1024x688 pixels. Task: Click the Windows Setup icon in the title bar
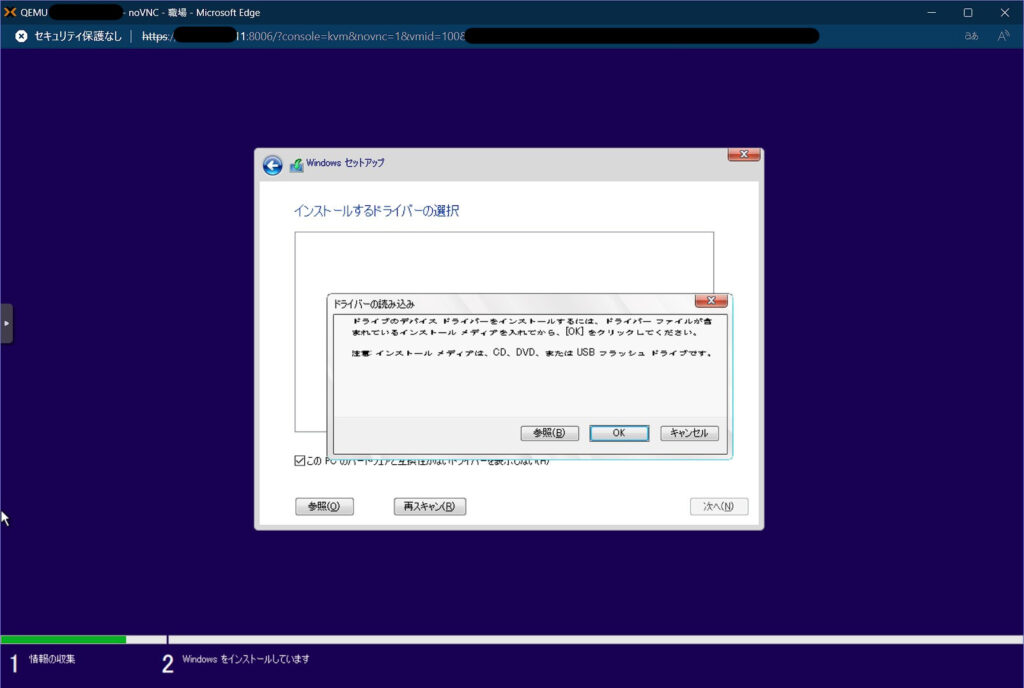[x=294, y=163]
